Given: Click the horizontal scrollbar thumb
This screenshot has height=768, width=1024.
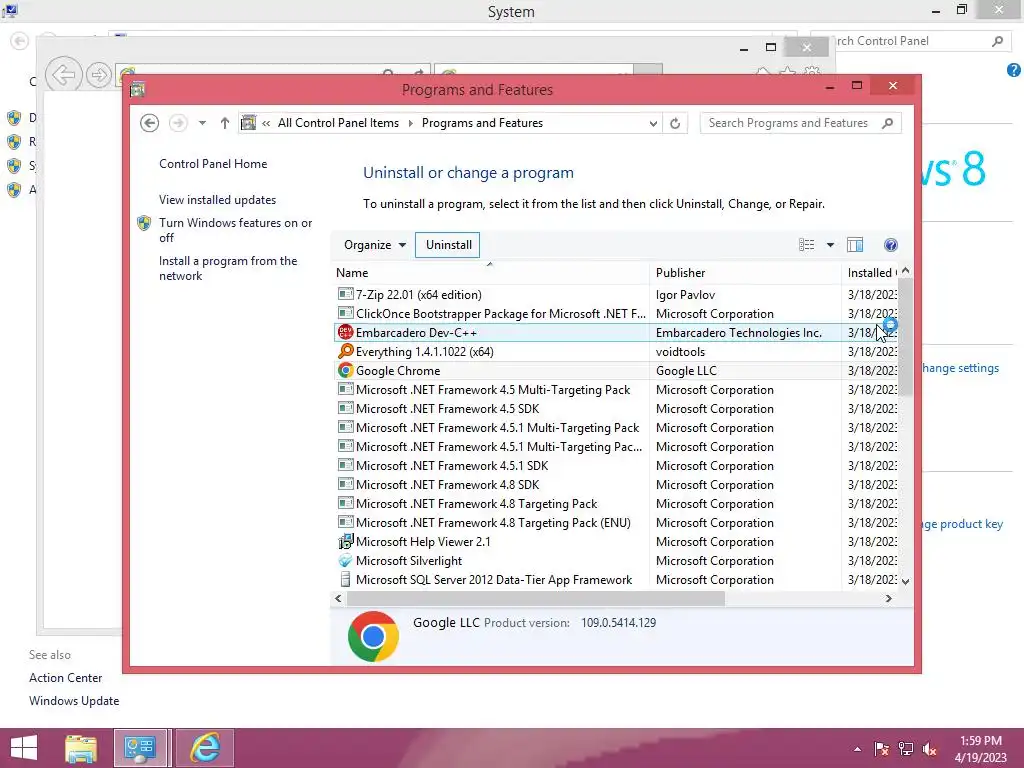Looking at the screenshot, I should pyautogui.click(x=536, y=598).
